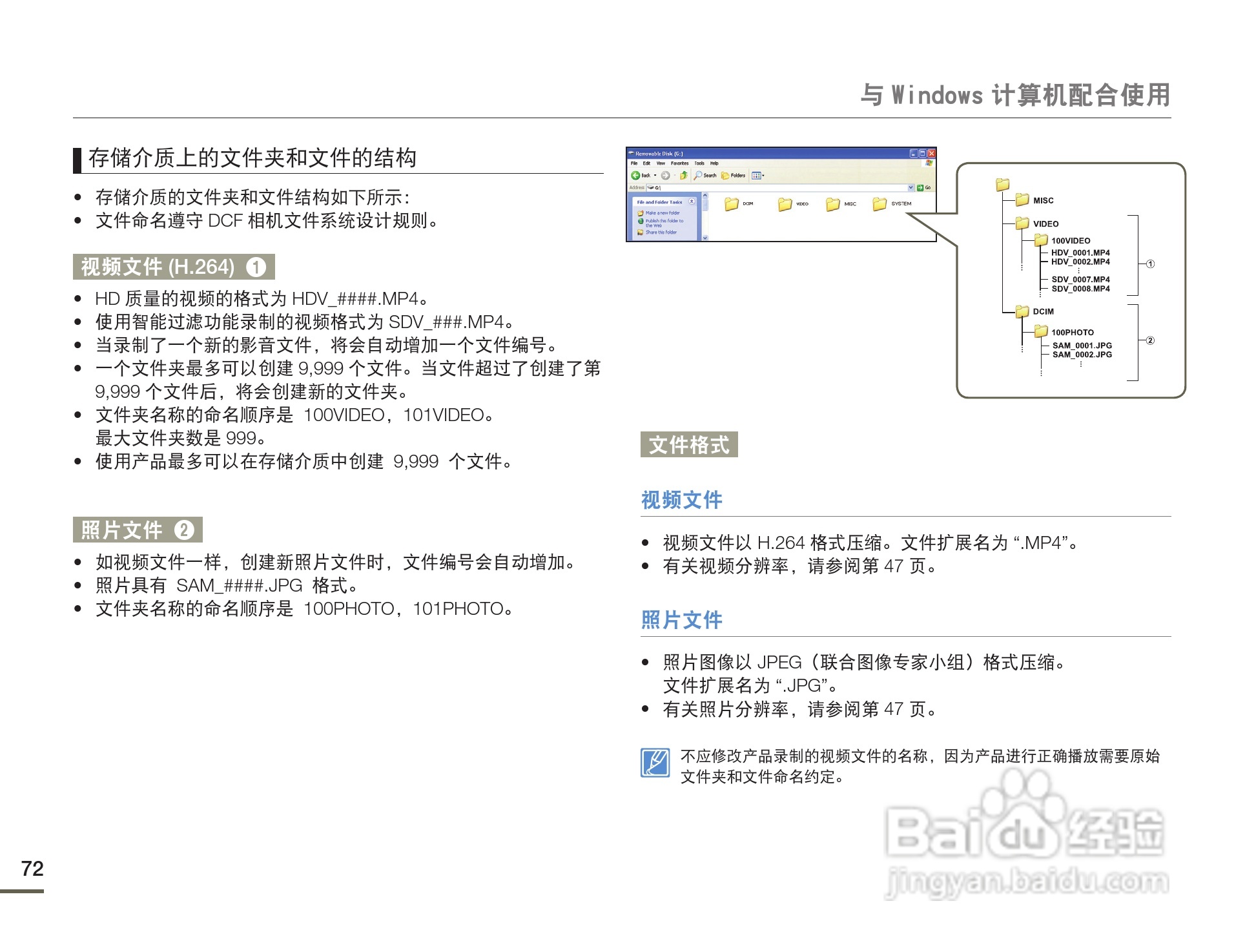Viewport: 1245px width, 952px height.
Task: Open the MISC folder in Explorer window
Action: [x=832, y=204]
